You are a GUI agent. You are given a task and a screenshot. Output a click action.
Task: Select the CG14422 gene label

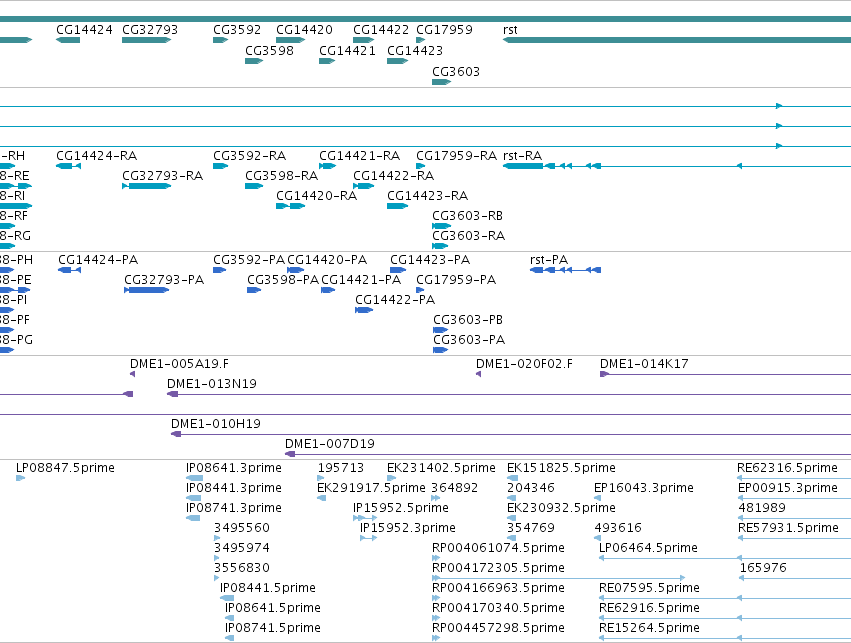380,30
